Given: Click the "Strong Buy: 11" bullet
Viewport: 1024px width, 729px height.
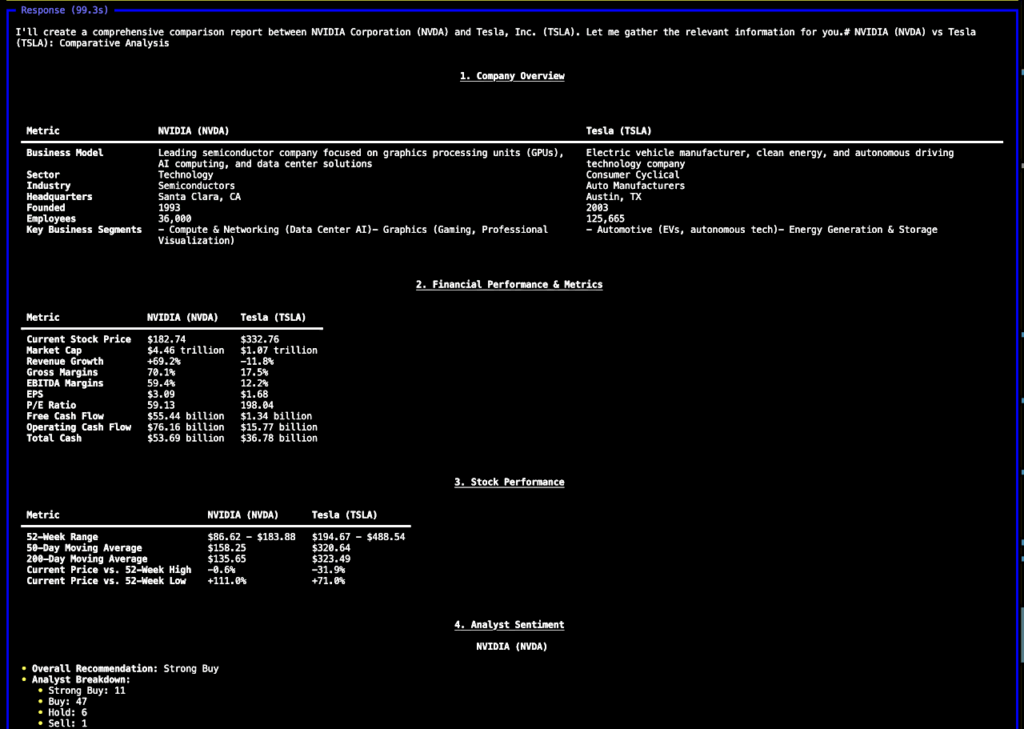Looking at the screenshot, I should point(82,690).
